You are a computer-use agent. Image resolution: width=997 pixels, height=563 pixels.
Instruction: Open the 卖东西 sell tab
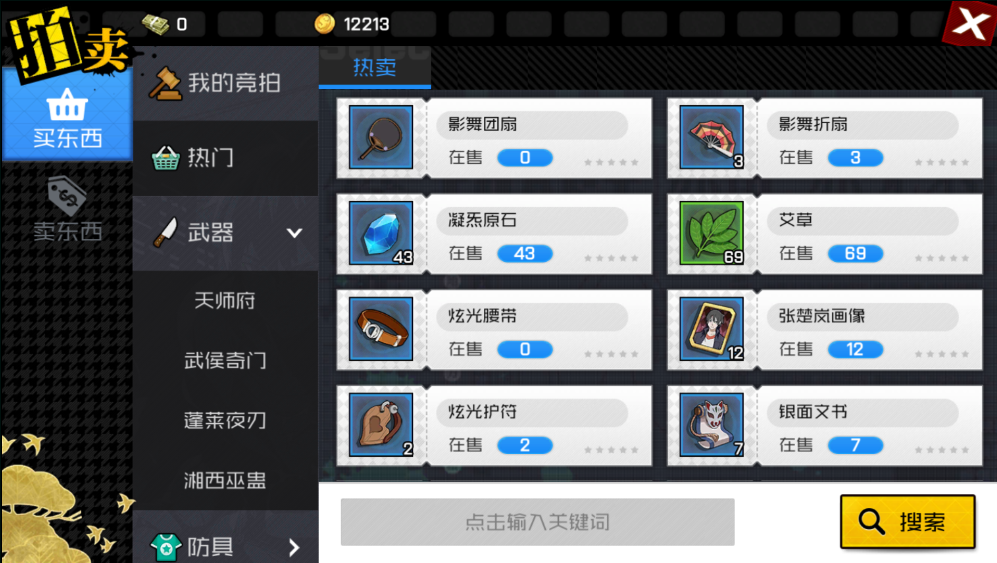tap(67, 210)
